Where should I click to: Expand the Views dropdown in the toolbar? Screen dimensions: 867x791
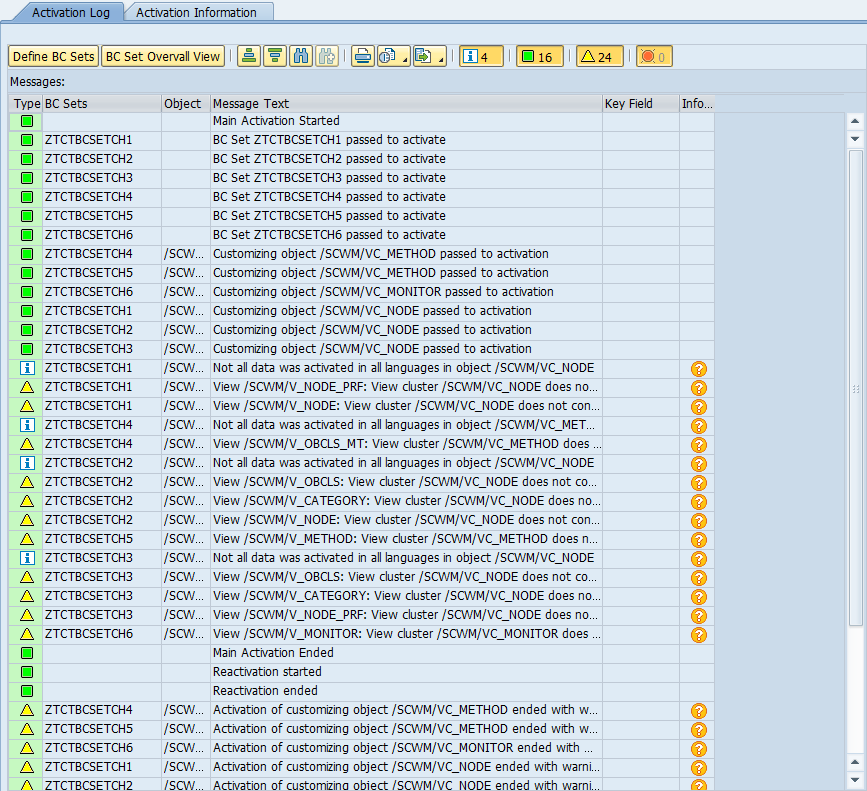tap(405, 58)
